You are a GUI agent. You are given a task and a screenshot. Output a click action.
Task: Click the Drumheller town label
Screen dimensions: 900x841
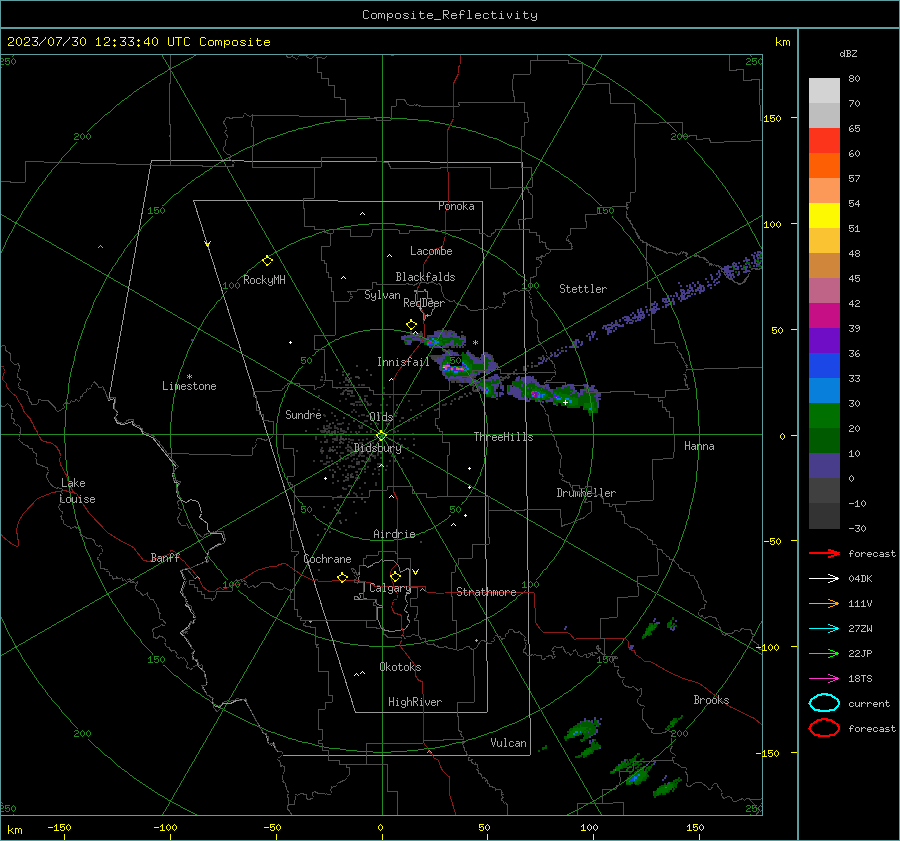586,493
